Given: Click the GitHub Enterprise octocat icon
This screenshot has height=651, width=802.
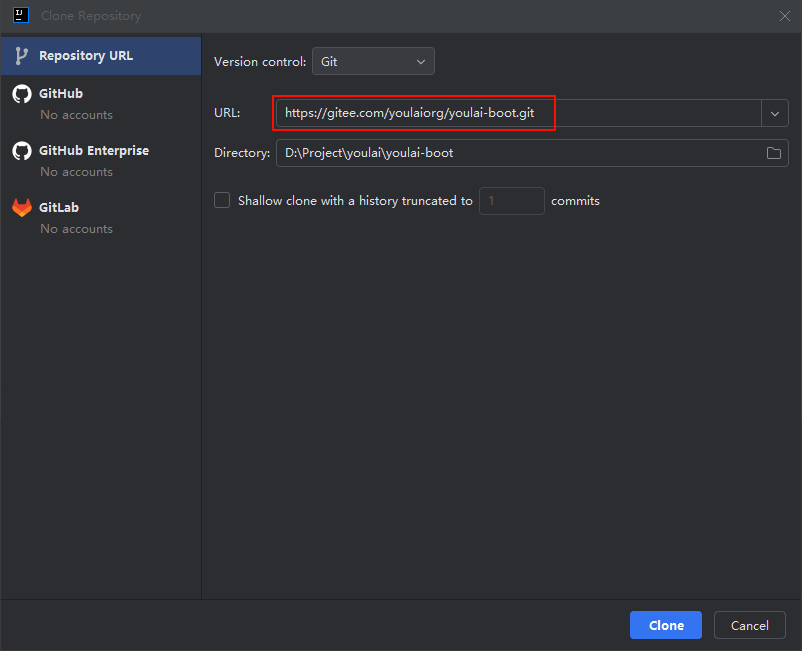Looking at the screenshot, I should pyautogui.click(x=22, y=151).
